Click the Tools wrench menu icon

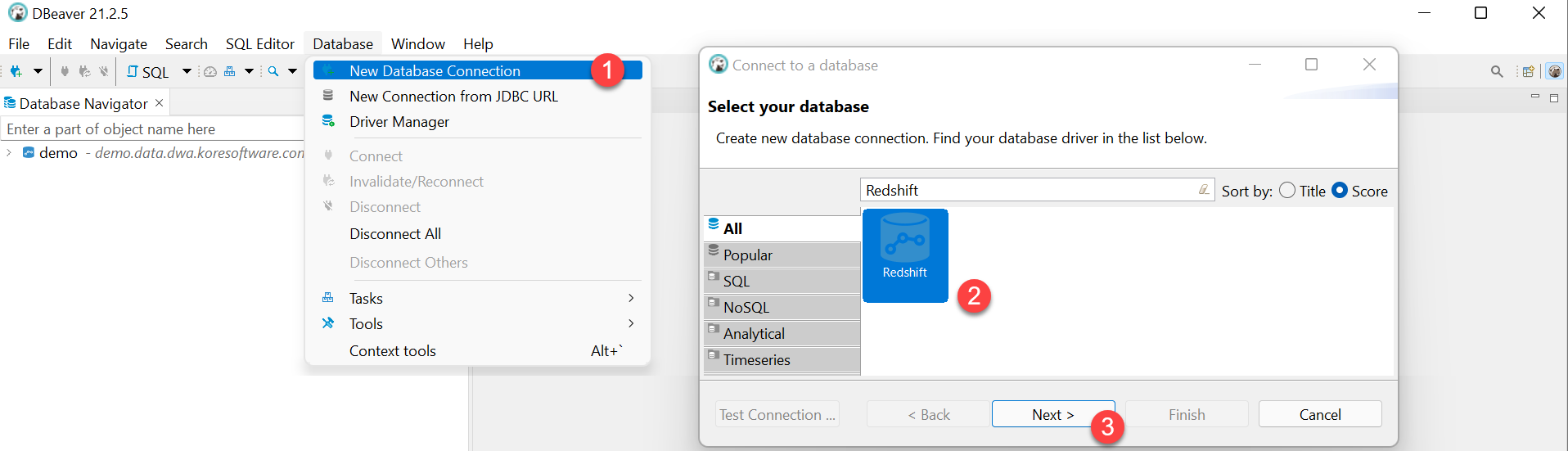point(328,323)
